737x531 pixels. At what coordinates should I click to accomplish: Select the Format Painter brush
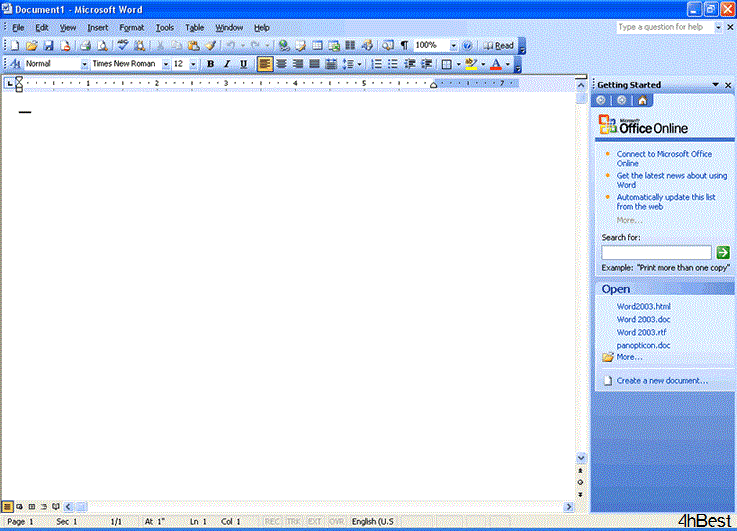210,46
